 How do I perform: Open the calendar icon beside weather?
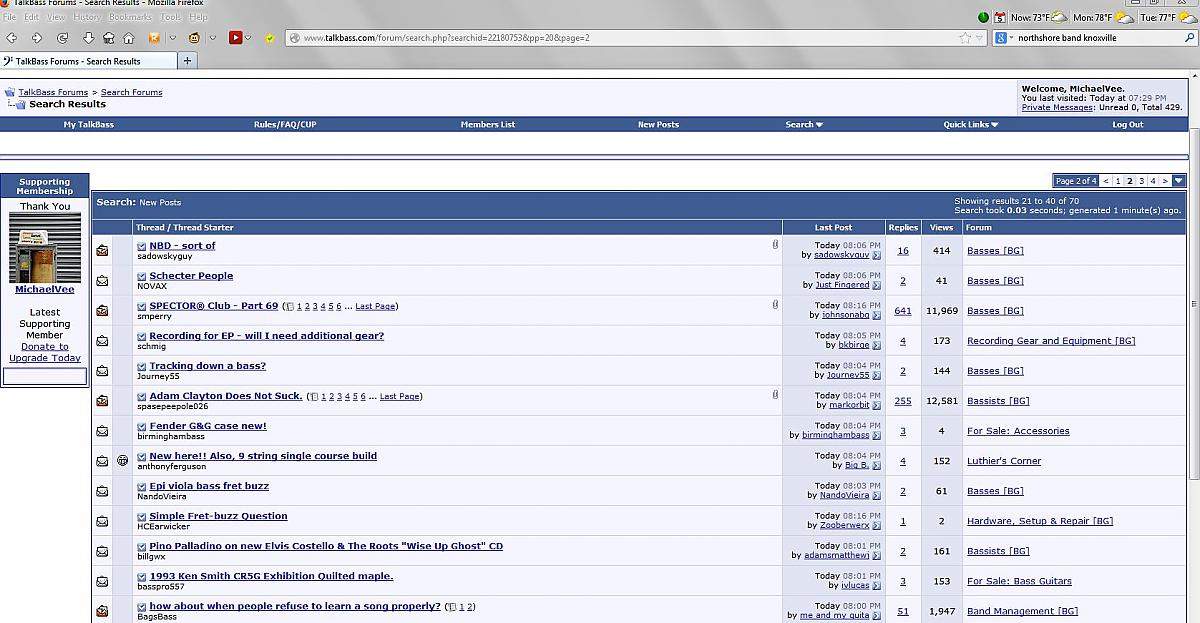click(1001, 17)
